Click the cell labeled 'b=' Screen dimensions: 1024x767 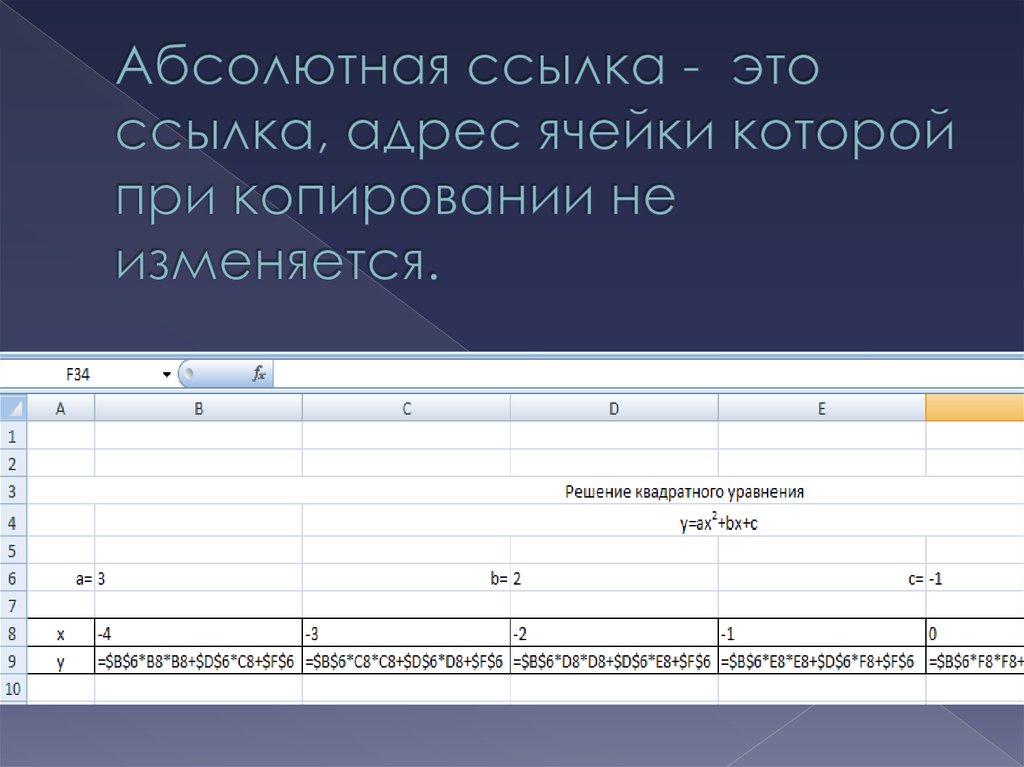tap(406, 578)
